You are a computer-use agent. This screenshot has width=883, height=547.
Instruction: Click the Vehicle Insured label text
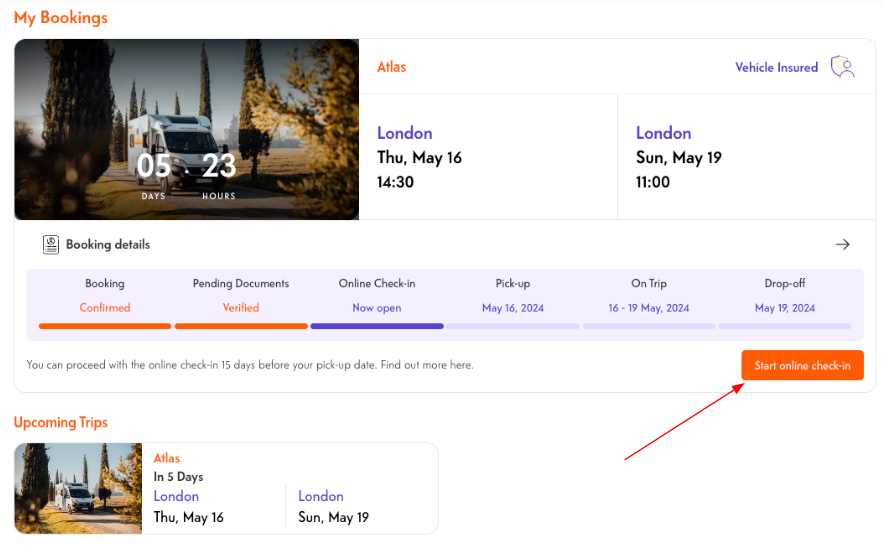pyautogui.click(x=776, y=68)
